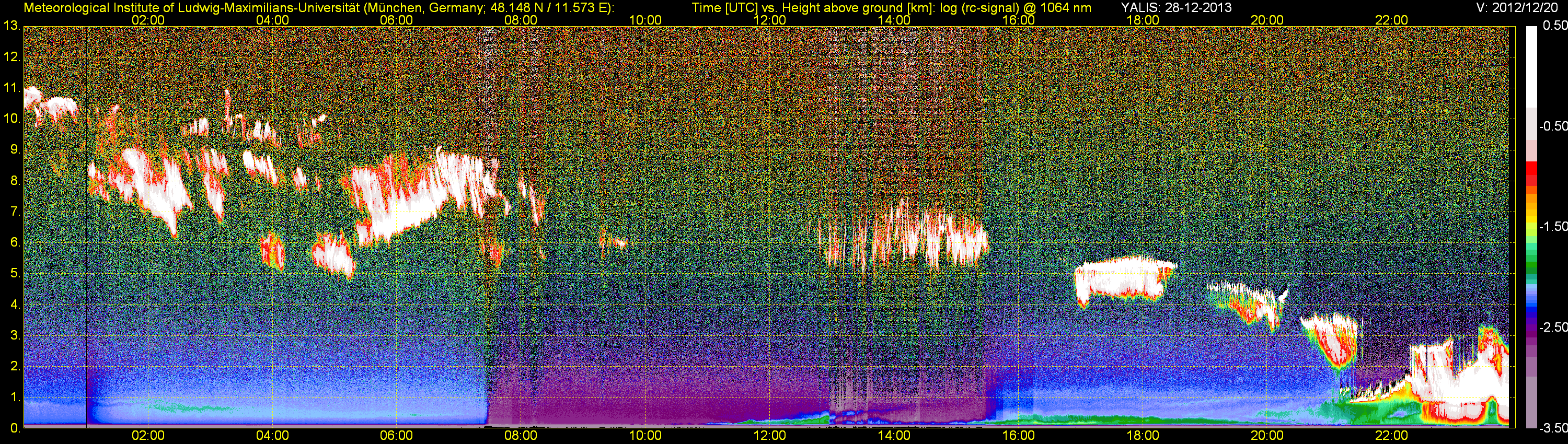The image size is (1568, 444).
Task: Click the 02:00 label on the upper time axis
Action: point(148,20)
